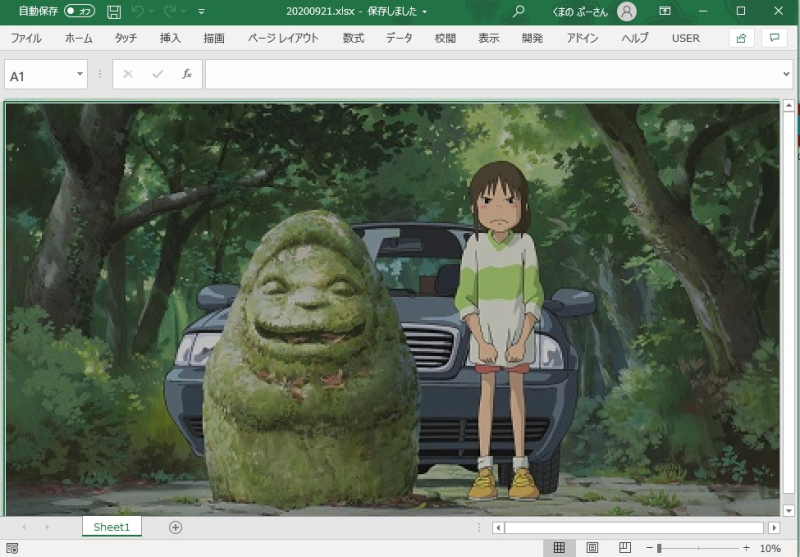Viewport: 800px width, 557px height.
Task: Select the 開発 tab
Action: (532, 38)
